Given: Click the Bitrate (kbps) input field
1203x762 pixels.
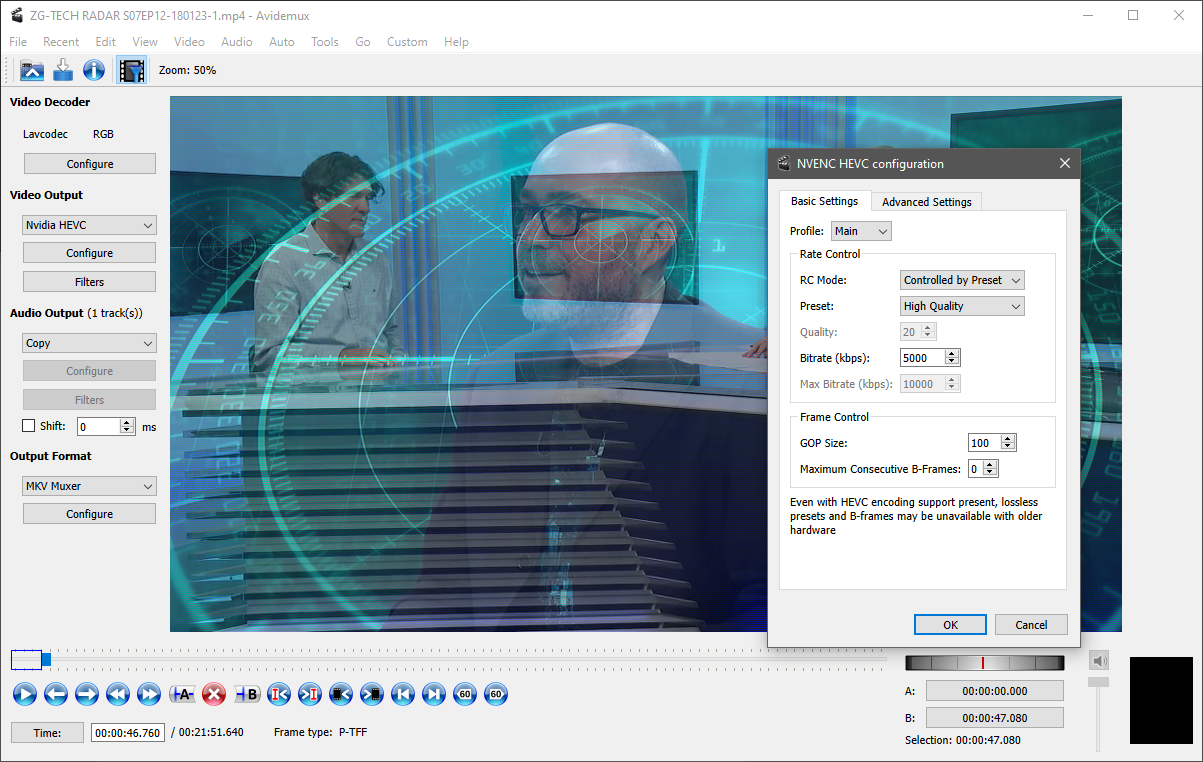Looking at the screenshot, I should pyautogui.click(x=922, y=358).
